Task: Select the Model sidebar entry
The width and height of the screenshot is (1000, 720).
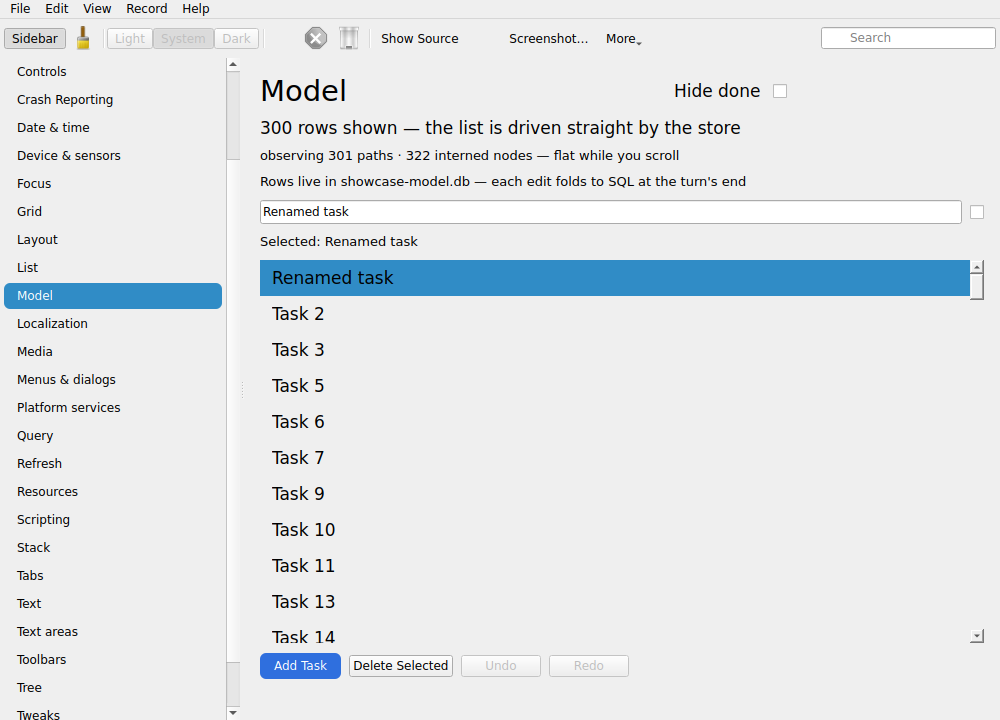Action: (113, 296)
